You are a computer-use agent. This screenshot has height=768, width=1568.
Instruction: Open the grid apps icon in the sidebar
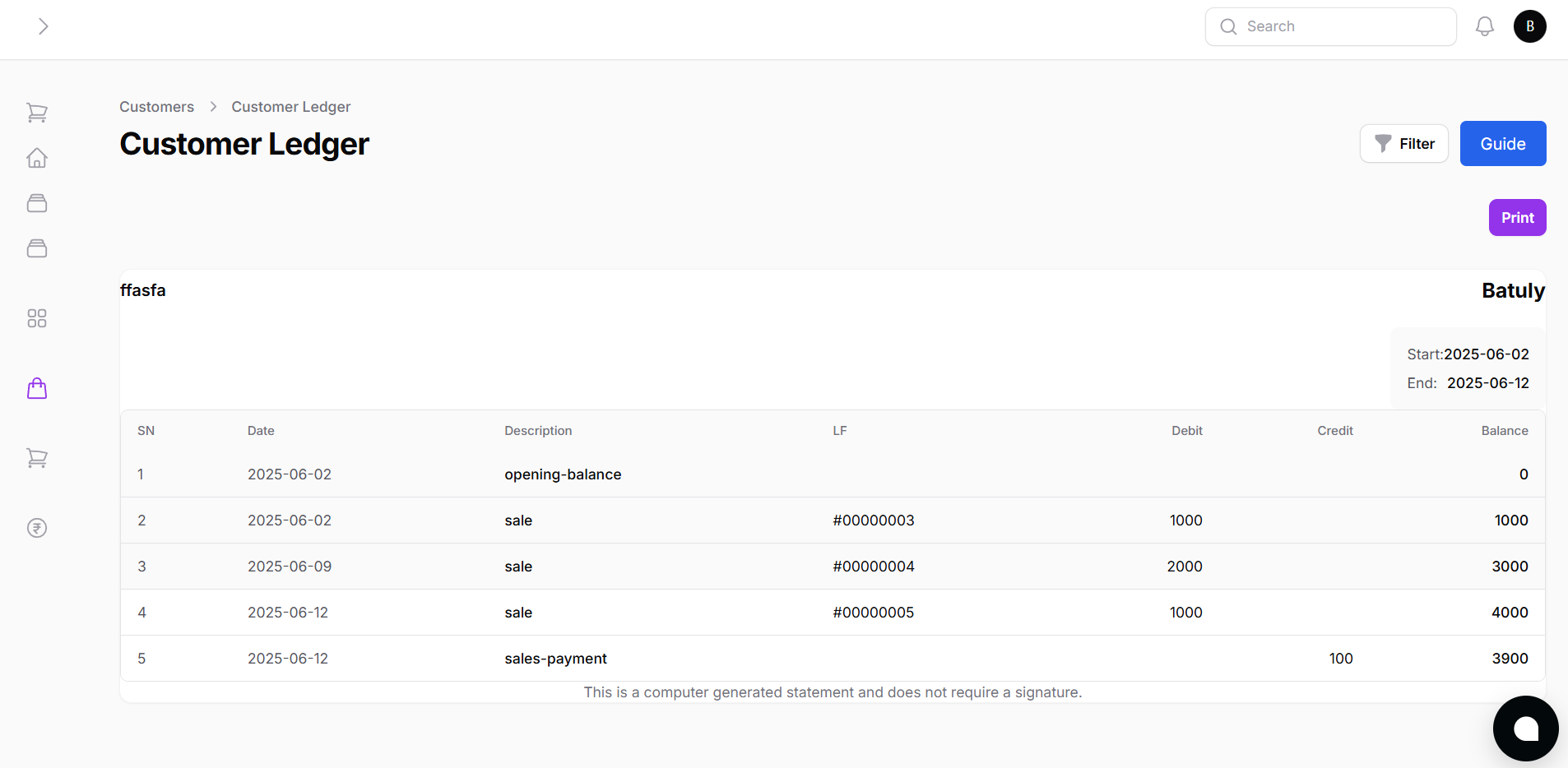click(37, 318)
